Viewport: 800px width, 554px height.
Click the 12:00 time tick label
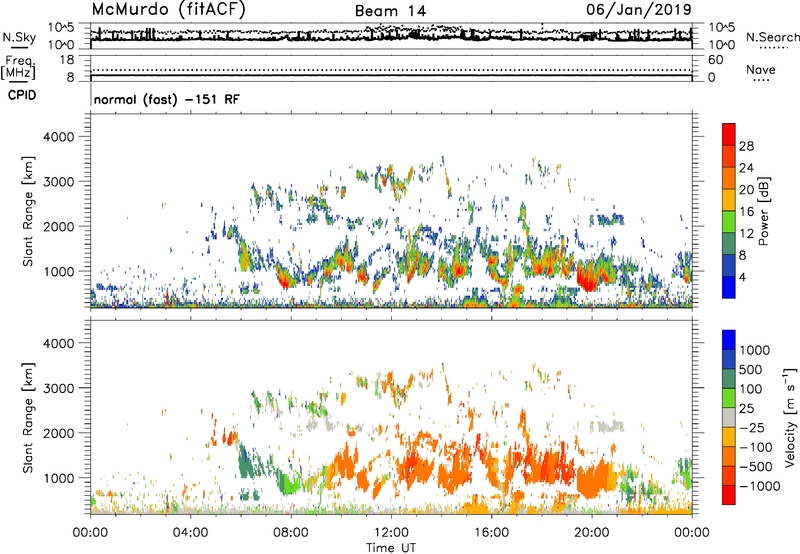391,533
